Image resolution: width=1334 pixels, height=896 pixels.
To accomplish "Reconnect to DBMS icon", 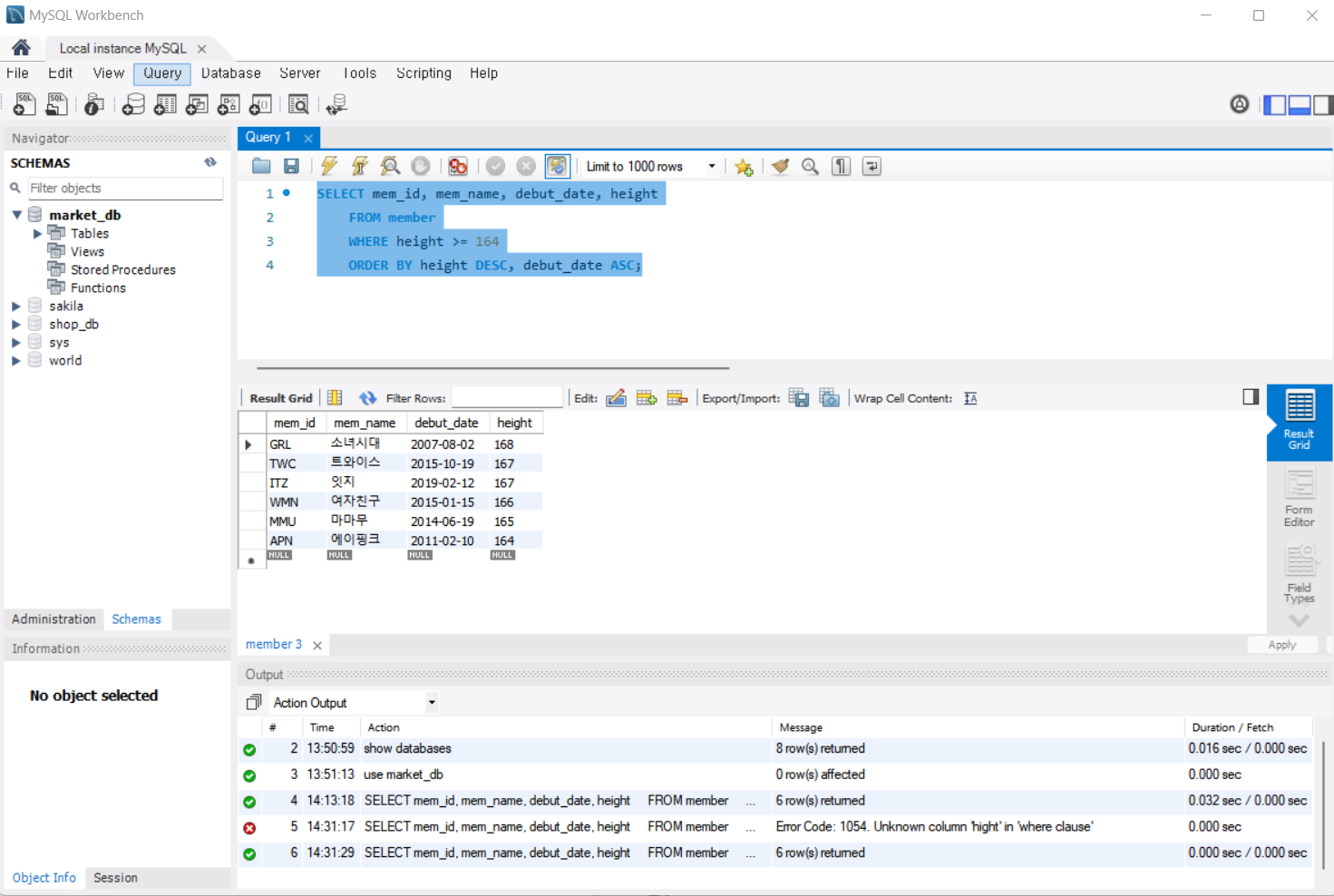I will pyautogui.click(x=336, y=105).
